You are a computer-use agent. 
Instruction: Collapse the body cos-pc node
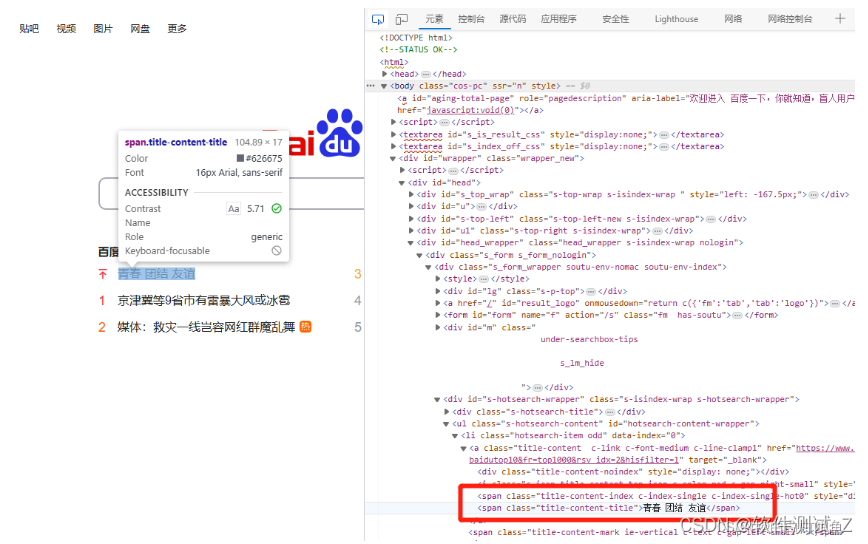click(x=384, y=86)
